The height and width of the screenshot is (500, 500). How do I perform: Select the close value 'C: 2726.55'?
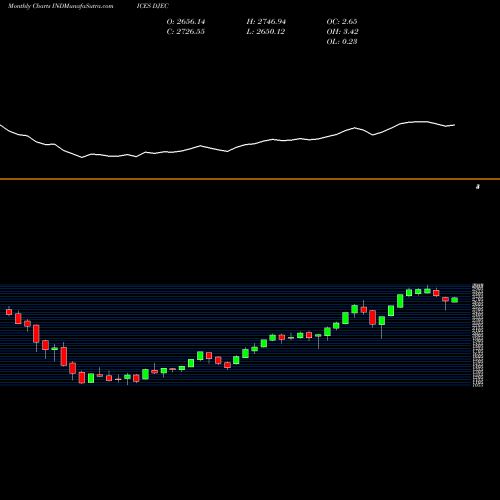[x=186, y=32]
